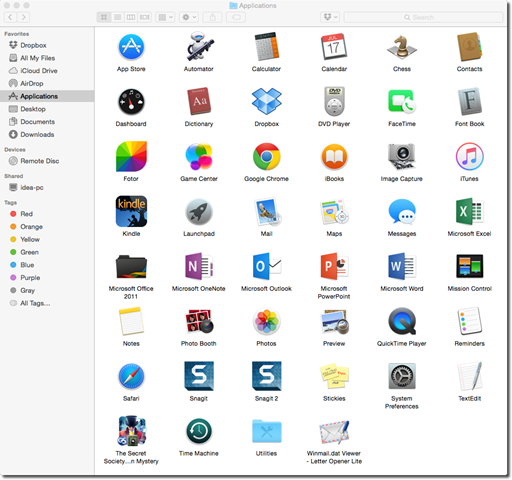Select the Chess app icon
Viewport: 512px width, 480px height.
point(402,47)
